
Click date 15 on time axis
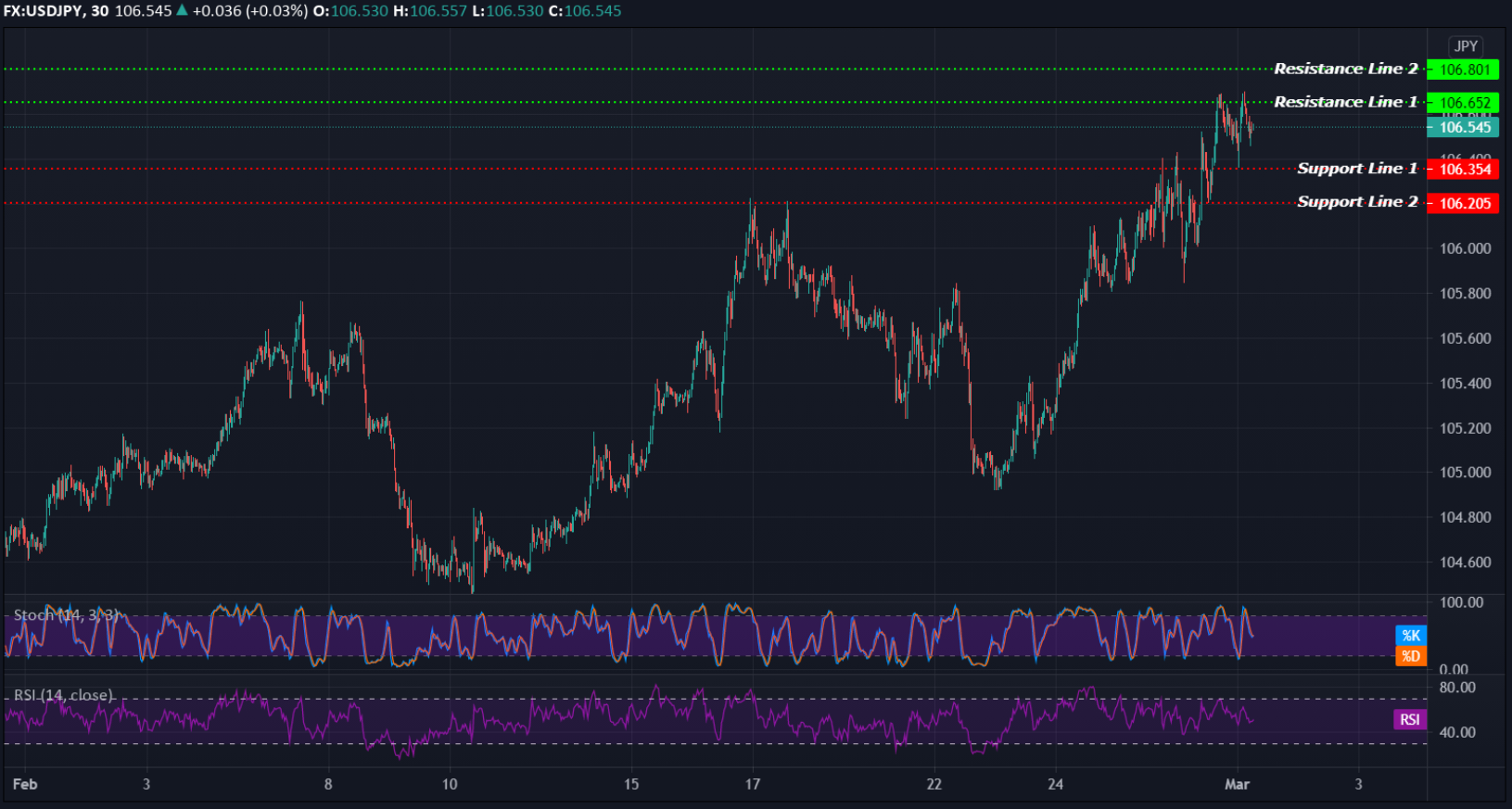[631, 785]
